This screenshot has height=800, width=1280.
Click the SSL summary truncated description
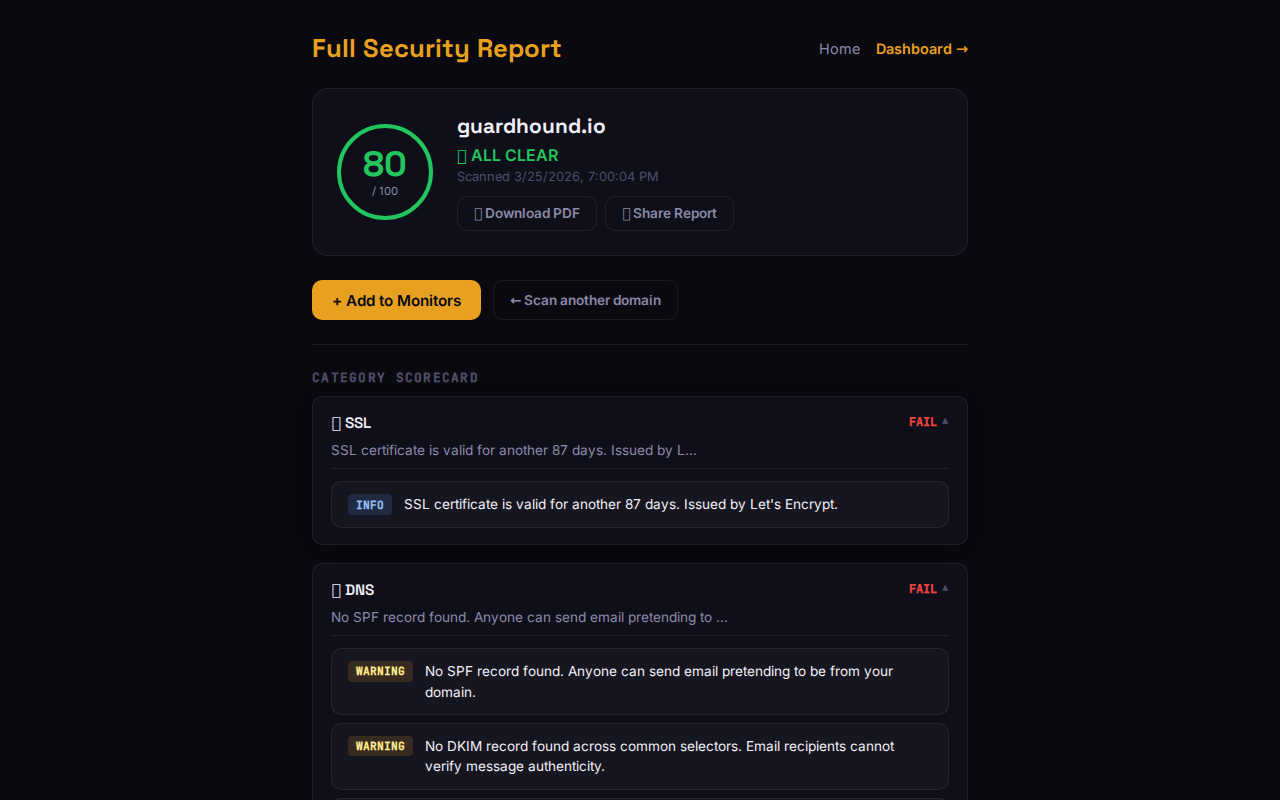pyautogui.click(x=514, y=450)
